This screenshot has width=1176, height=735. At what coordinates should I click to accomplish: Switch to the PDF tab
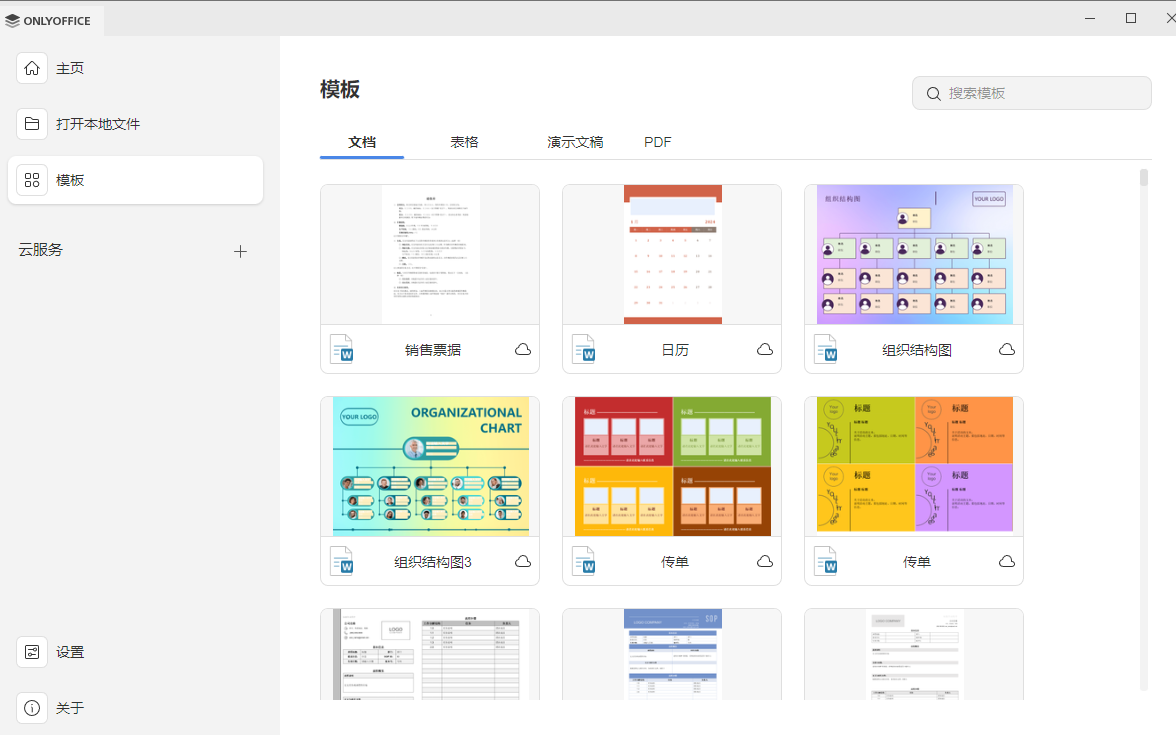tap(658, 142)
